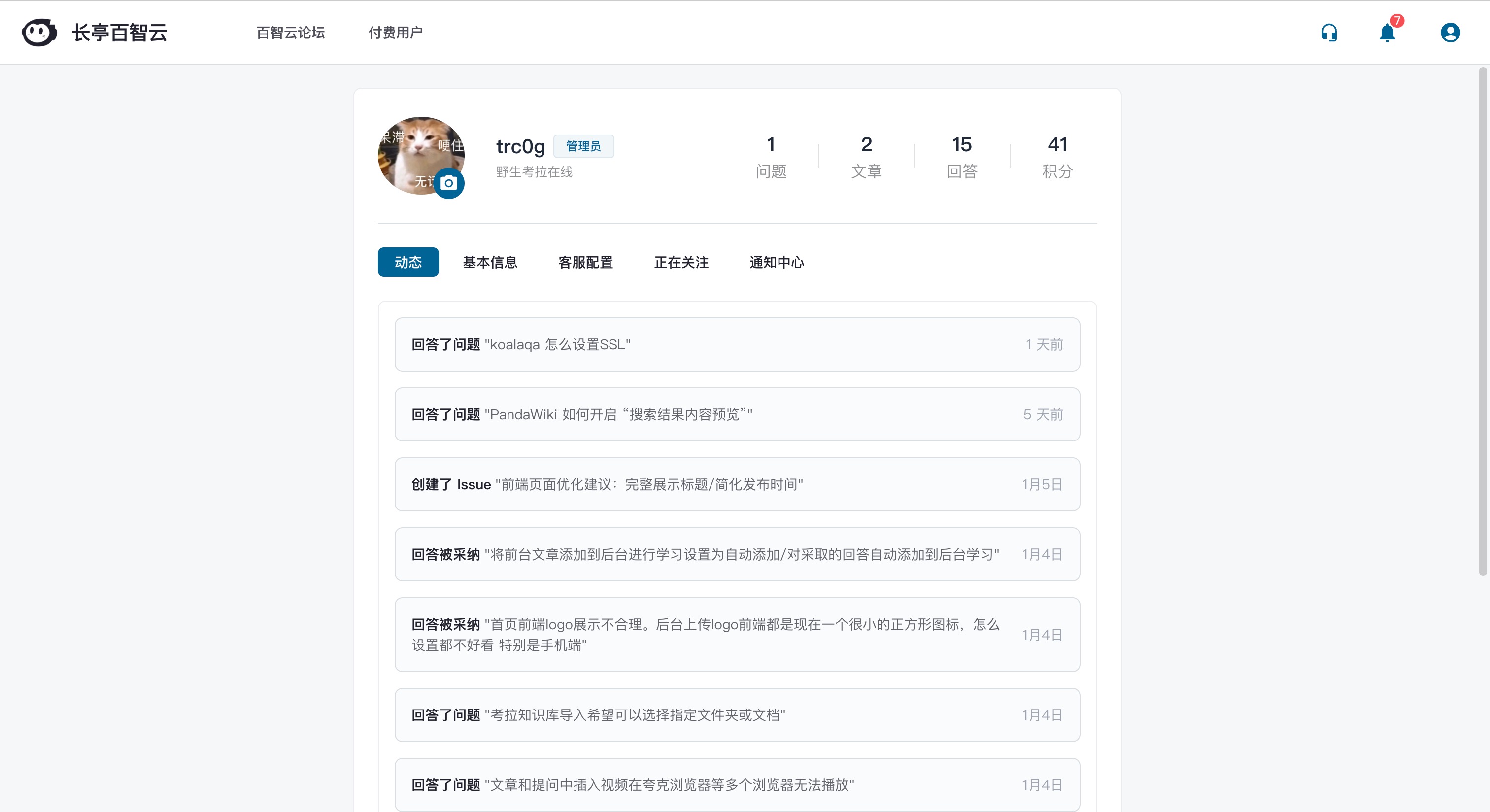Screen dimensions: 1490x812
Task: Click the camera icon to change avatar
Action: point(448,183)
